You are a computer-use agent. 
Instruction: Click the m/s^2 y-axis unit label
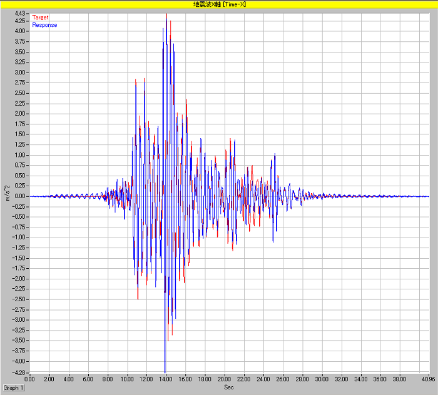(8, 193)
